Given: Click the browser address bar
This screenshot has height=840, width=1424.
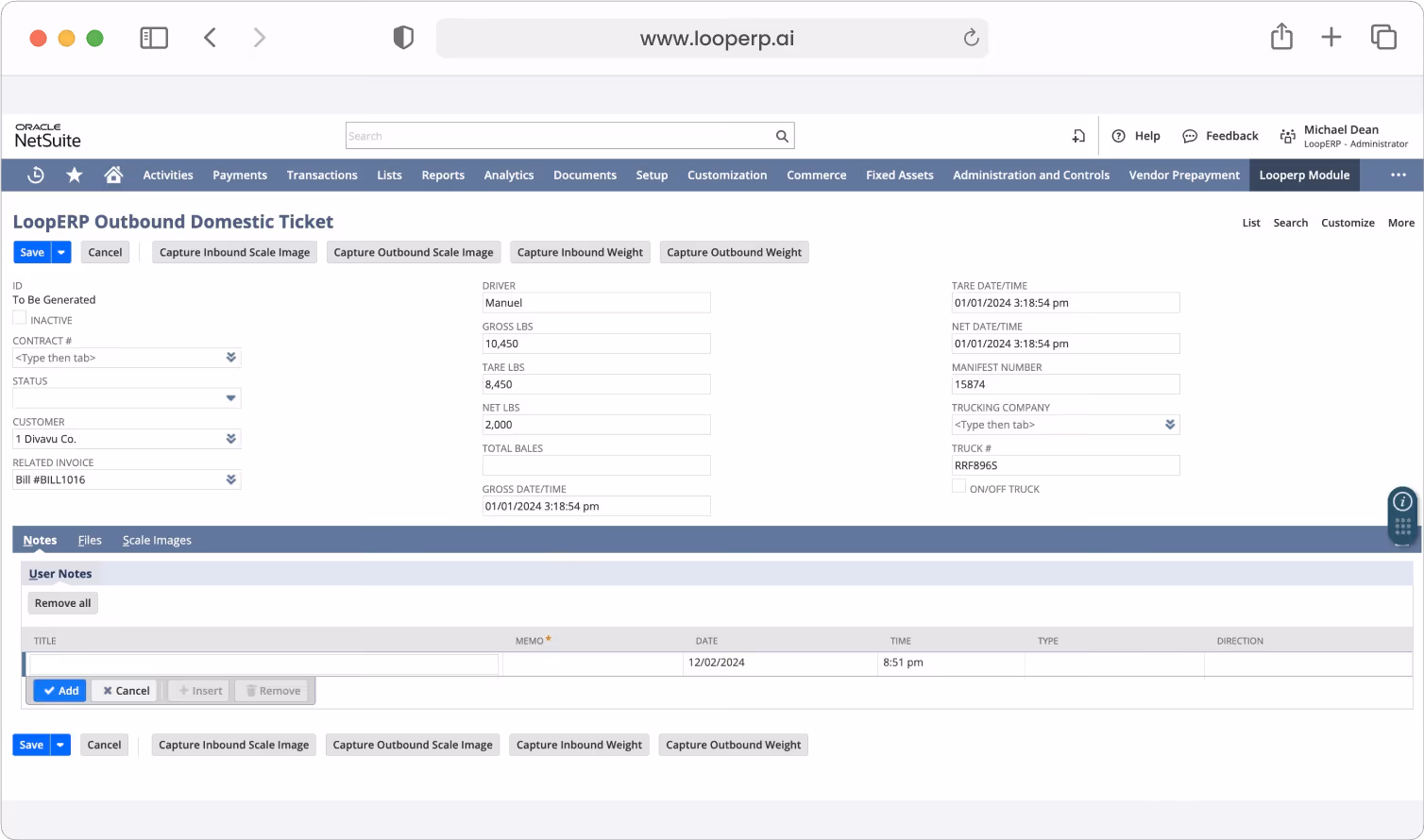Looking at the screenshot, I should [x=712, y=38].
